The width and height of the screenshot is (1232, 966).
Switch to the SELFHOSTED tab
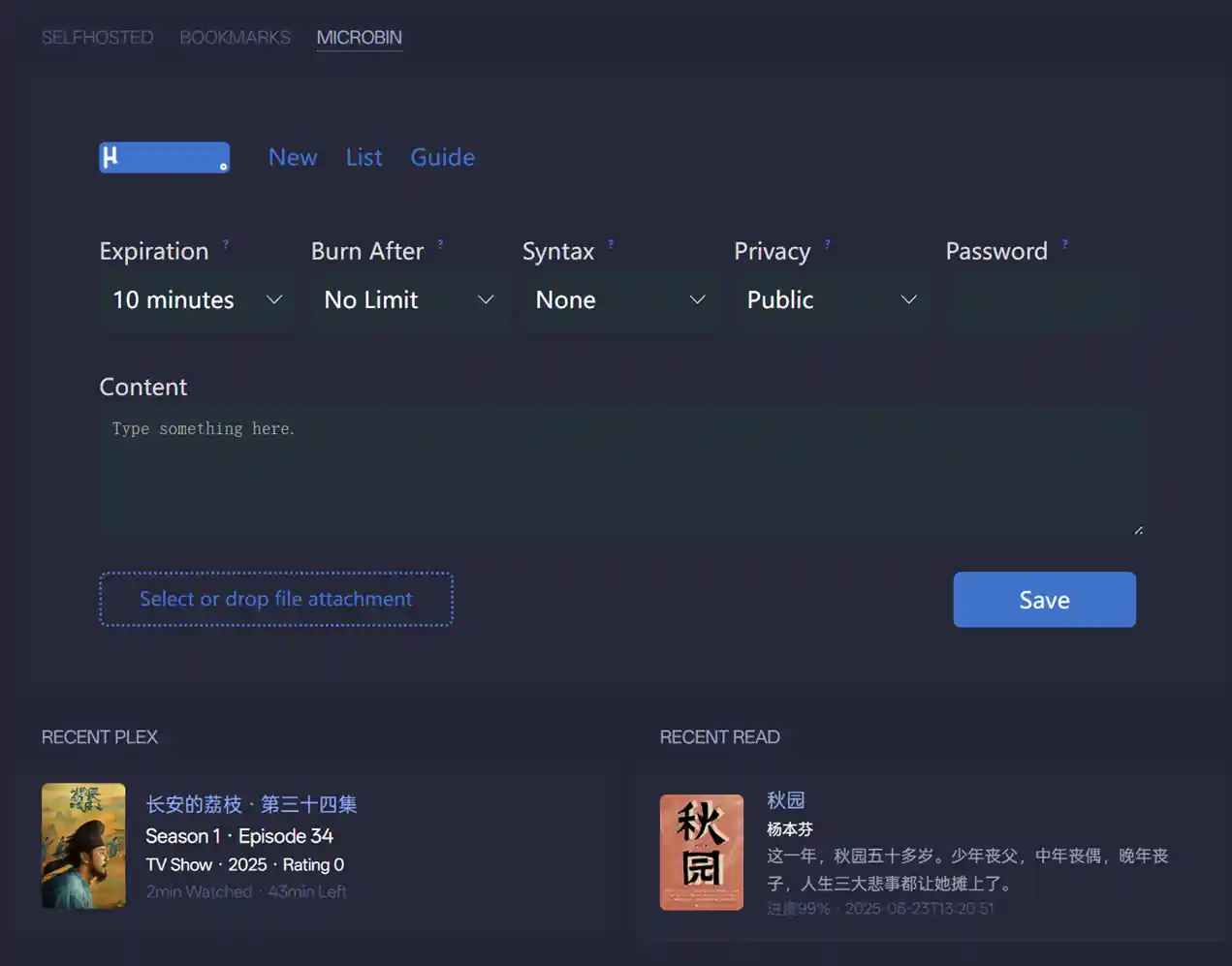click(x=97, y=38)
